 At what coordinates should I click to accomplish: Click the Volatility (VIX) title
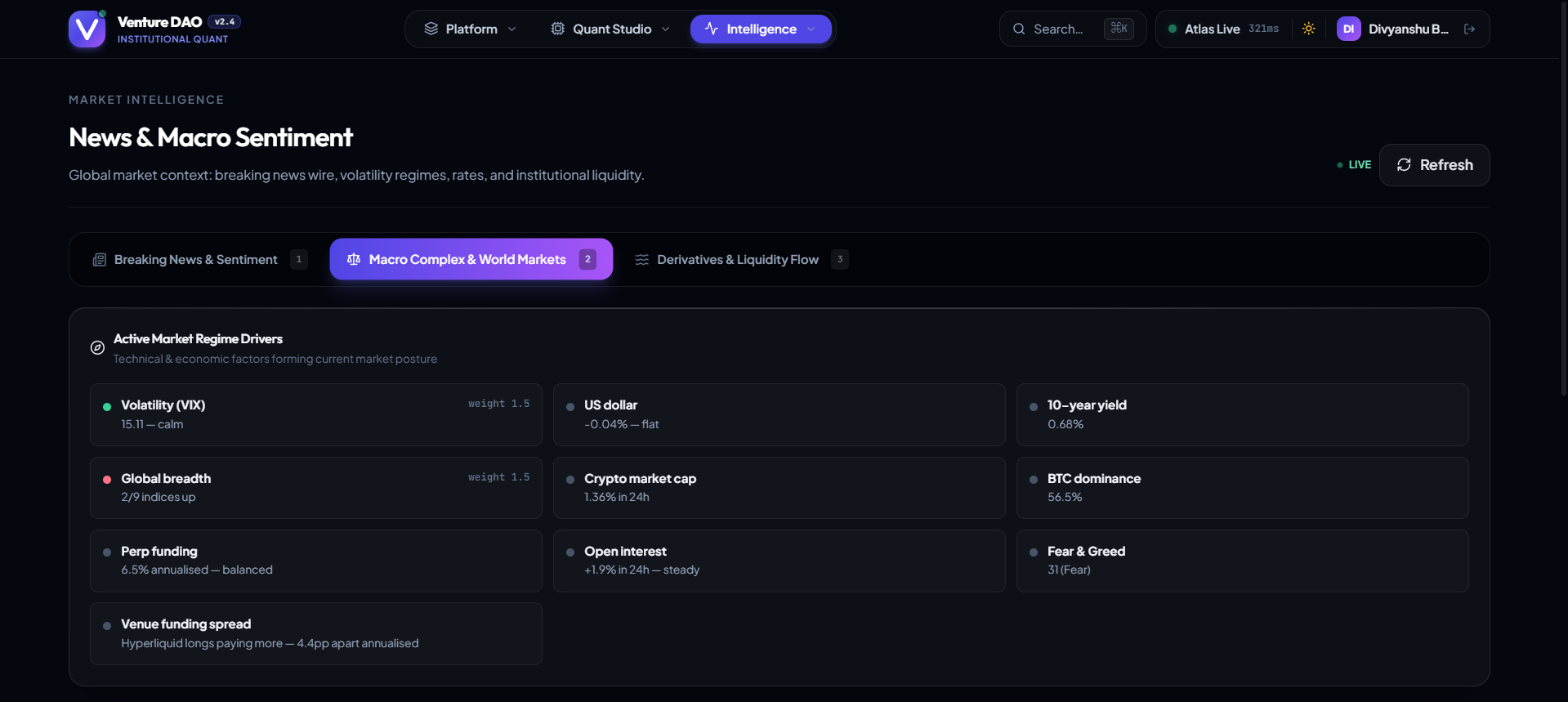163,405
